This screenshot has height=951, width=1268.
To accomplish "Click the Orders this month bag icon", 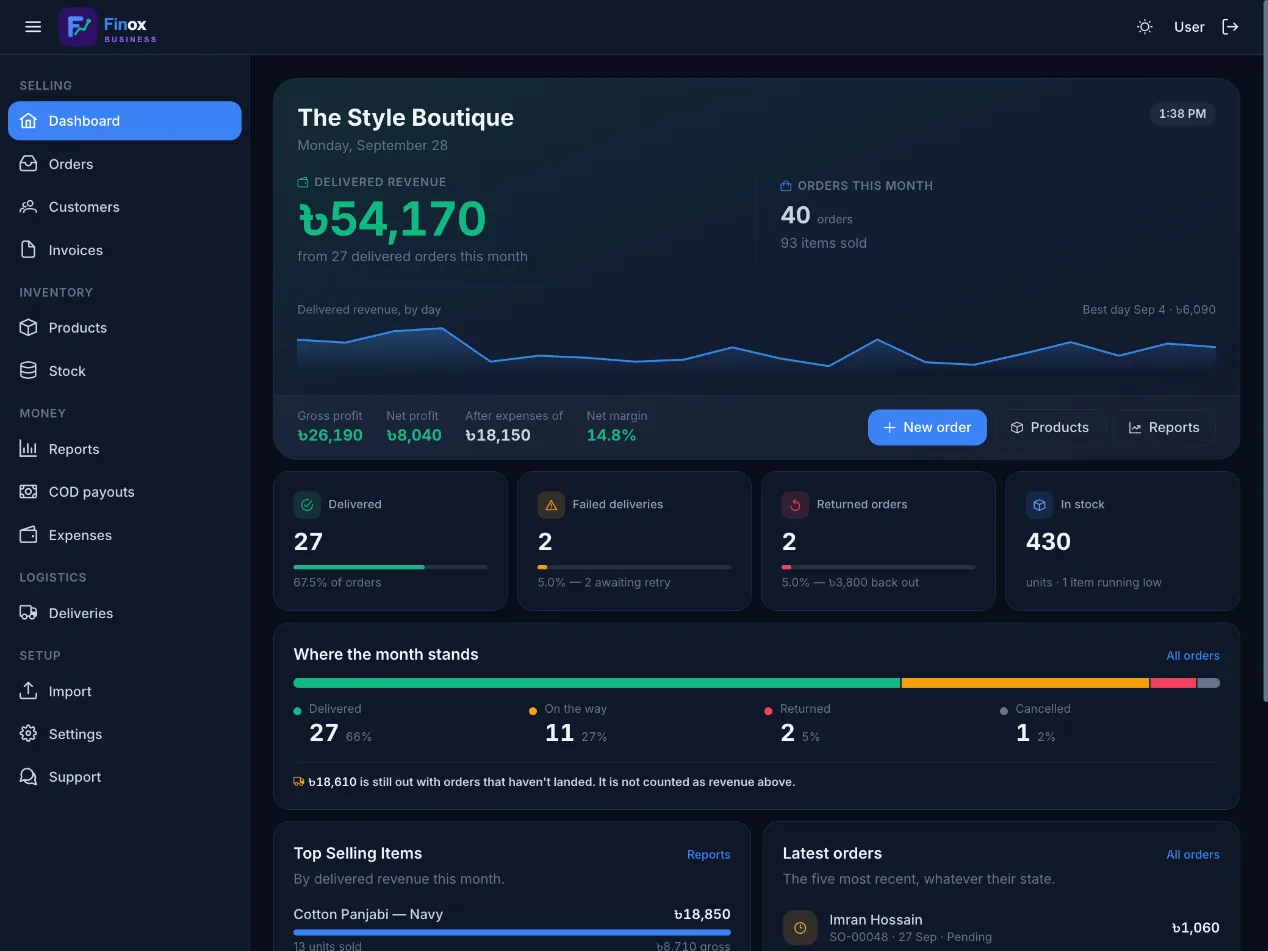I will [786, 186].
